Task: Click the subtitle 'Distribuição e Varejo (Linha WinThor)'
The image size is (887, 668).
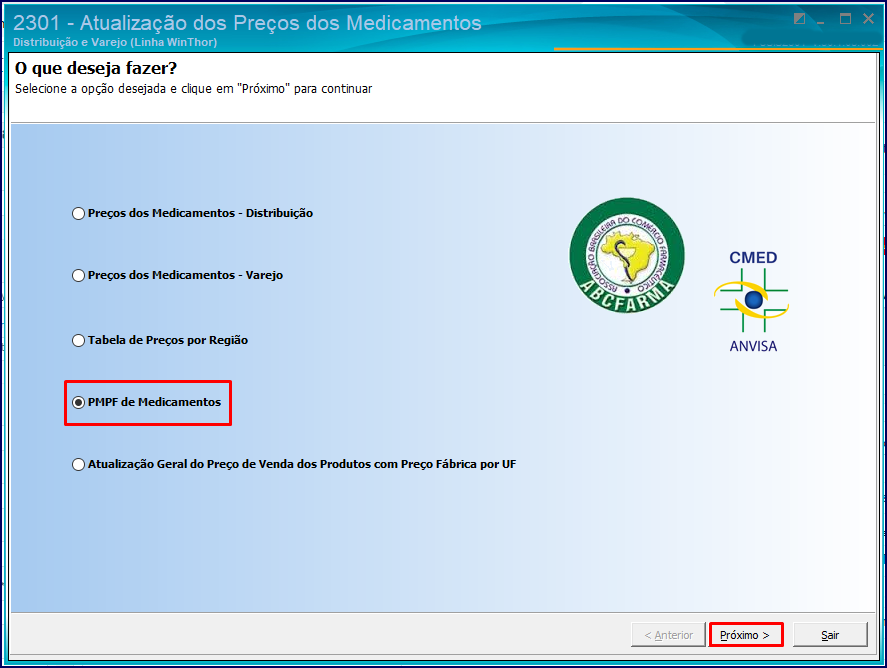Action: tap(115, 42)
